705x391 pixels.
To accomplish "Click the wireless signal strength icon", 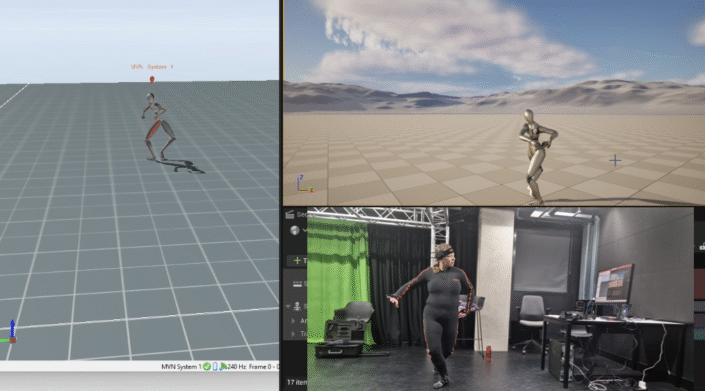I will pyautogui.click(x=223, y=367).
